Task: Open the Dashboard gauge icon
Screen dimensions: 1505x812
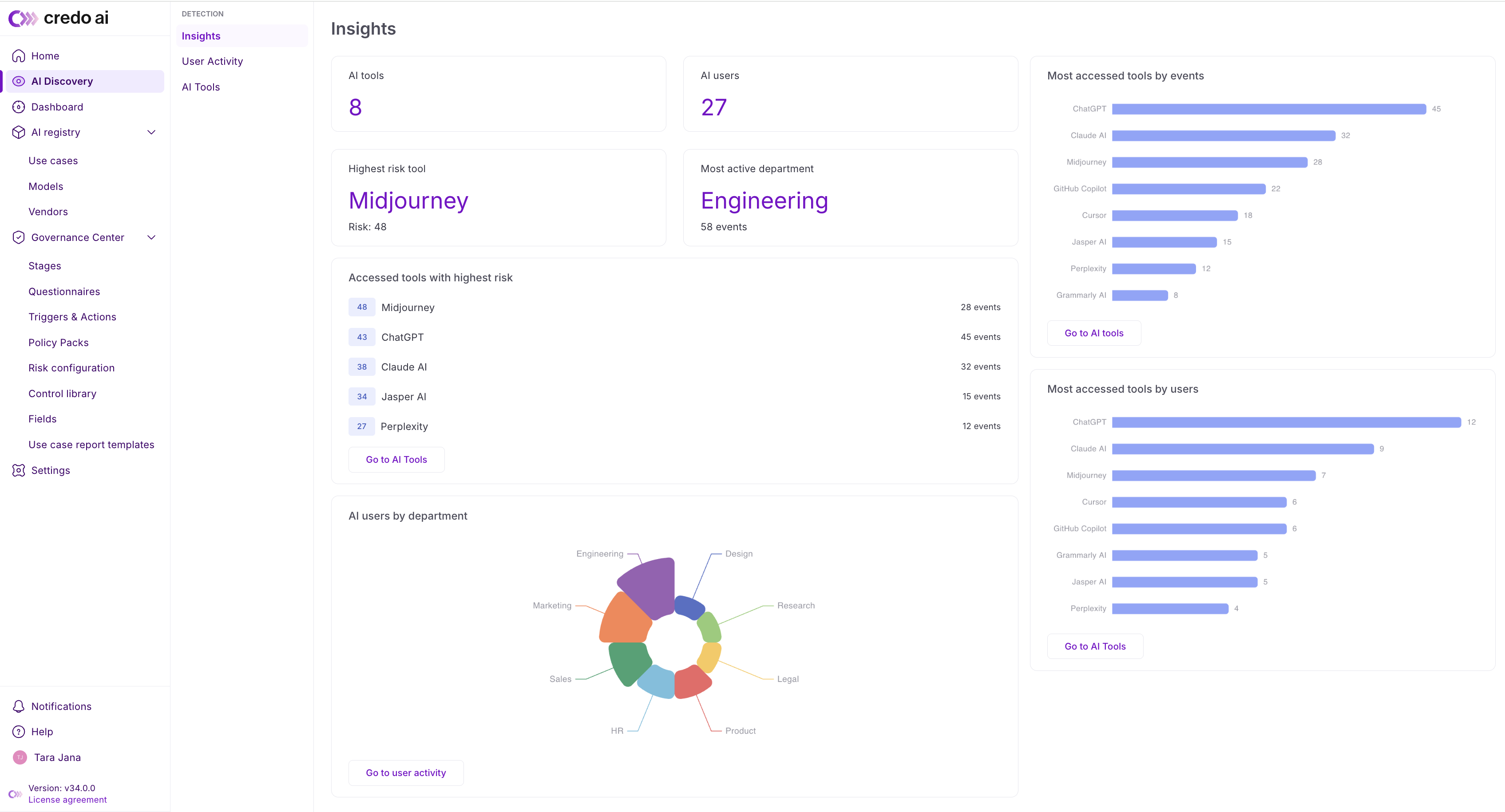Action: tap(19, 107)
